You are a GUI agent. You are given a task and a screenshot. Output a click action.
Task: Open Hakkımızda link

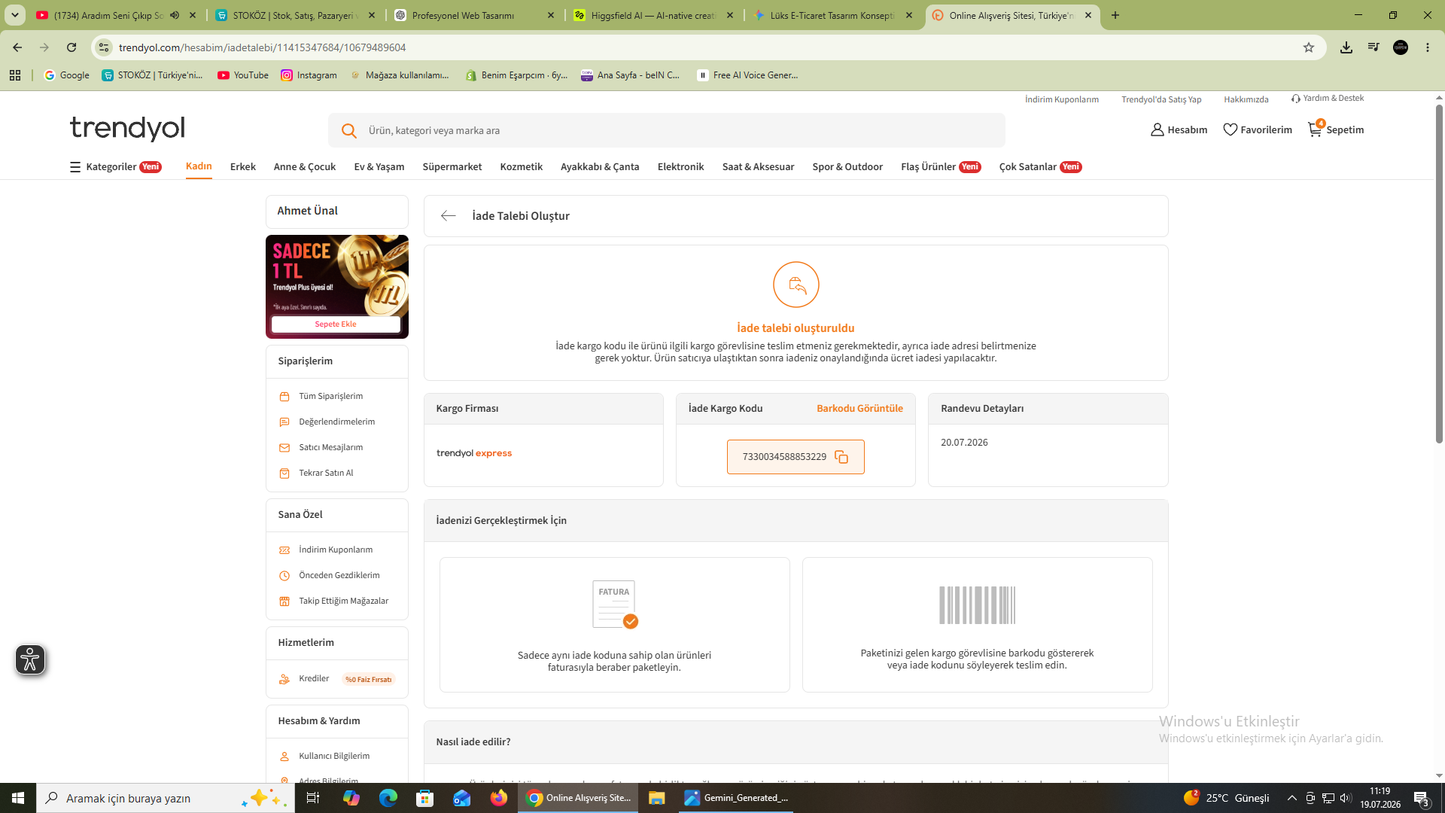pyautogui.click(x=1246, y=100)
